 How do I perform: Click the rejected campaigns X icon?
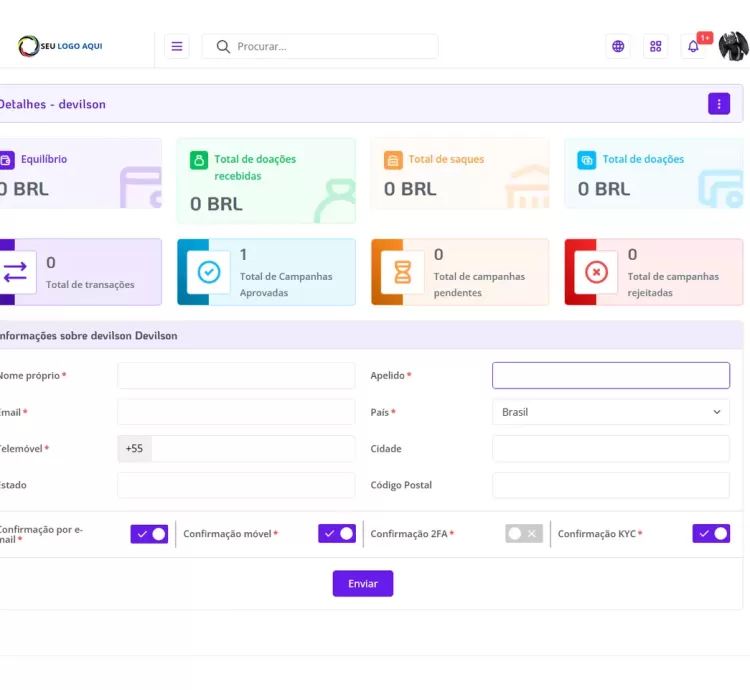597,272
